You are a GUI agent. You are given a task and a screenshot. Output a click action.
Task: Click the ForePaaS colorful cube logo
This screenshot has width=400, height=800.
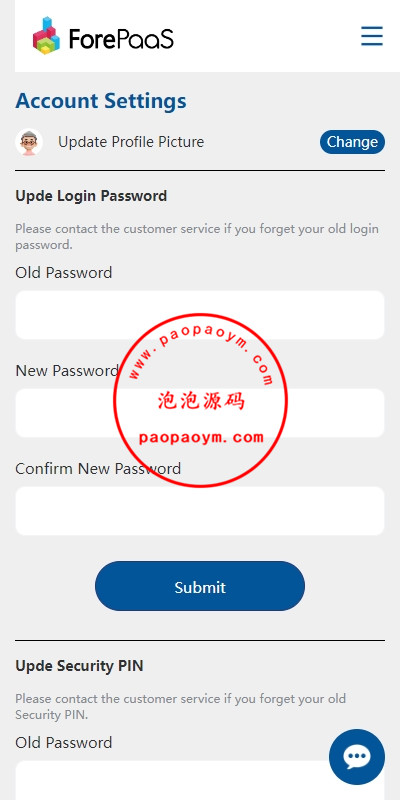pyautogui.click(x=46, y=36)
